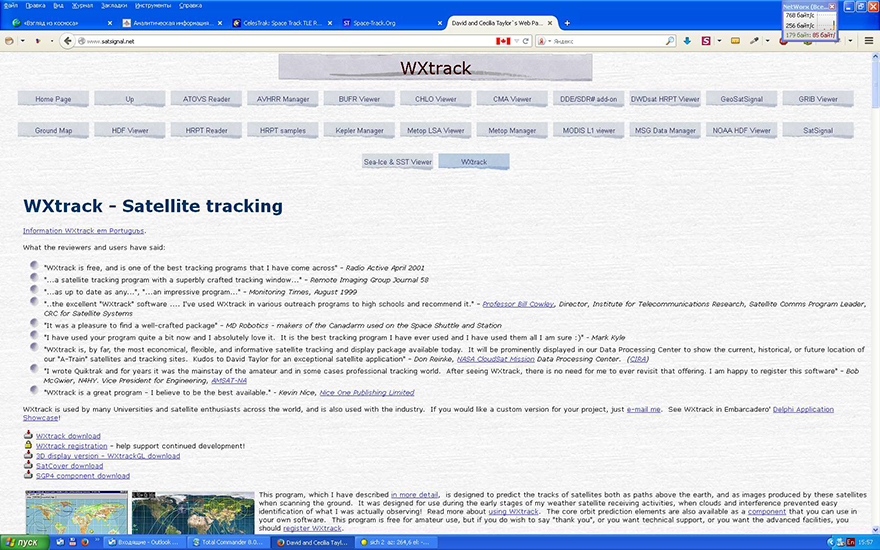
Task: Open the dropdown arrow beside red S icon
Action: [x=719, y=41]
